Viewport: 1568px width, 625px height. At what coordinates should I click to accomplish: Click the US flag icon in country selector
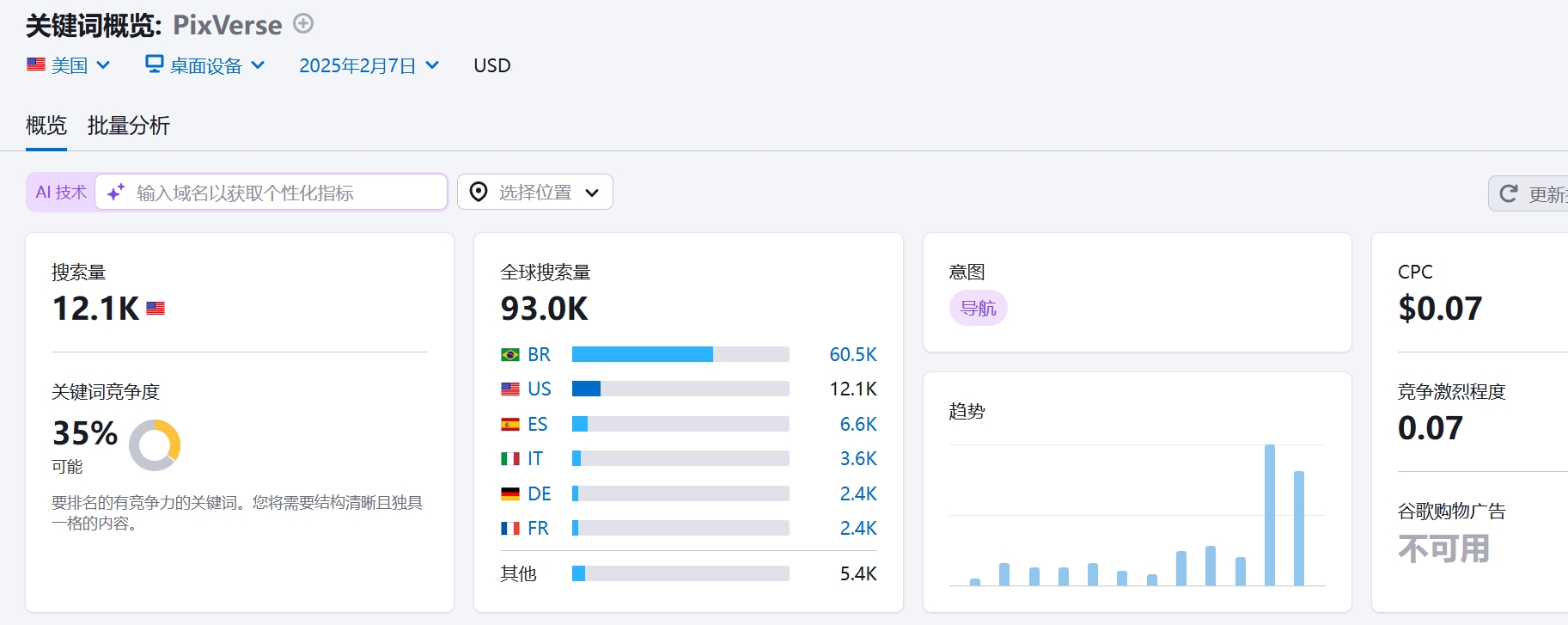point(36,64)
